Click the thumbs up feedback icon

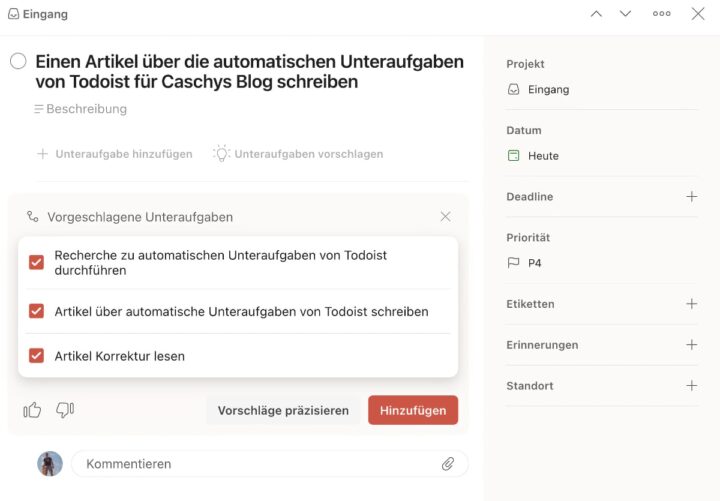[32, 410]
